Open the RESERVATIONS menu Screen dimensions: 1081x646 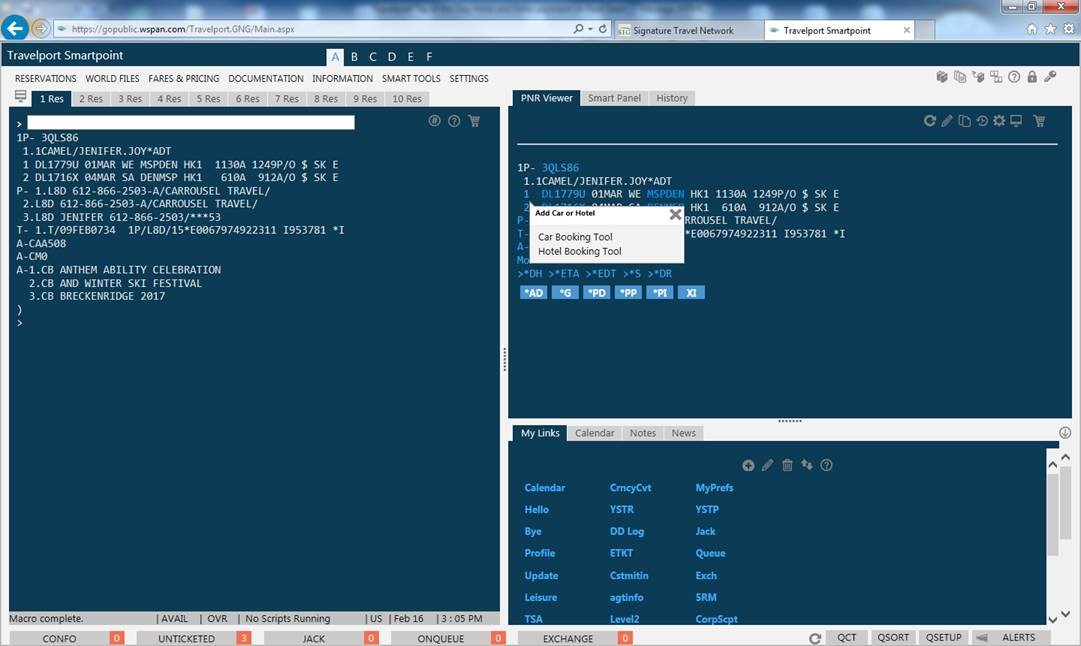[46, 79]
